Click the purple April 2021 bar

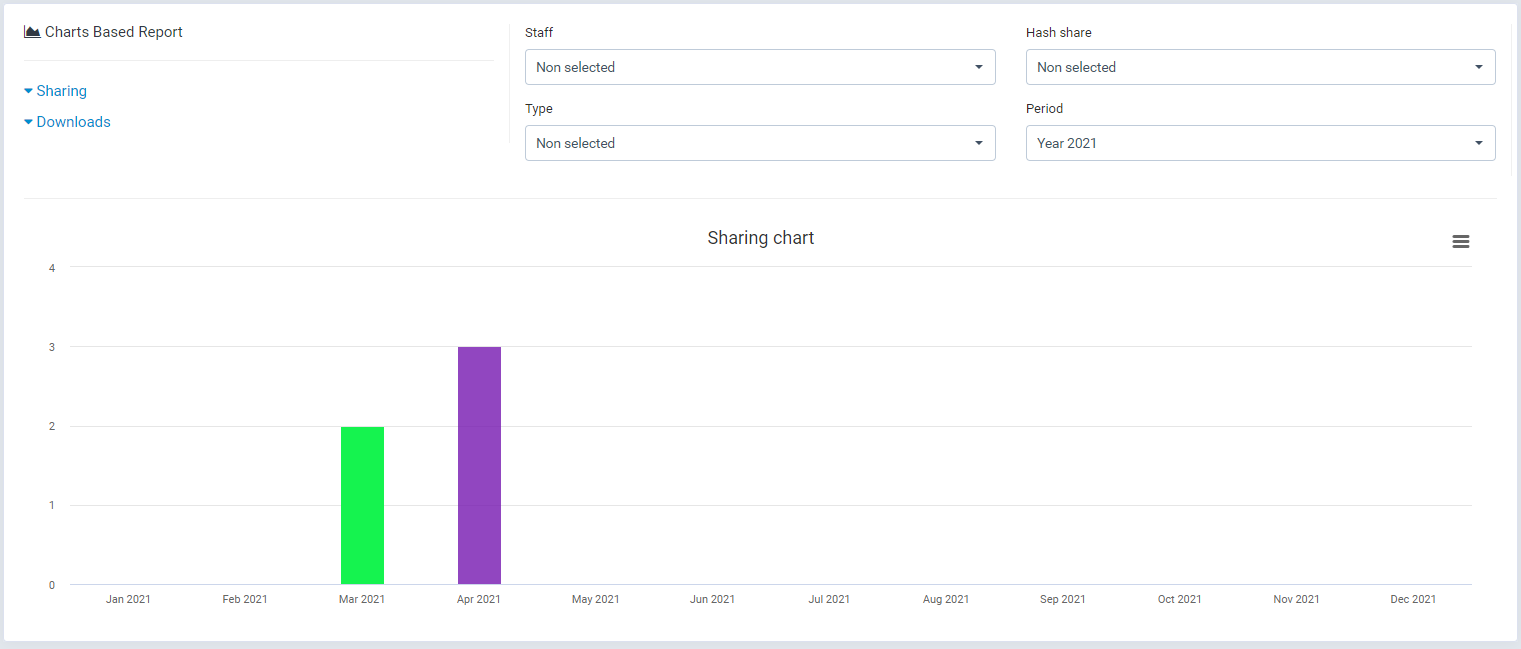(479, 465)
